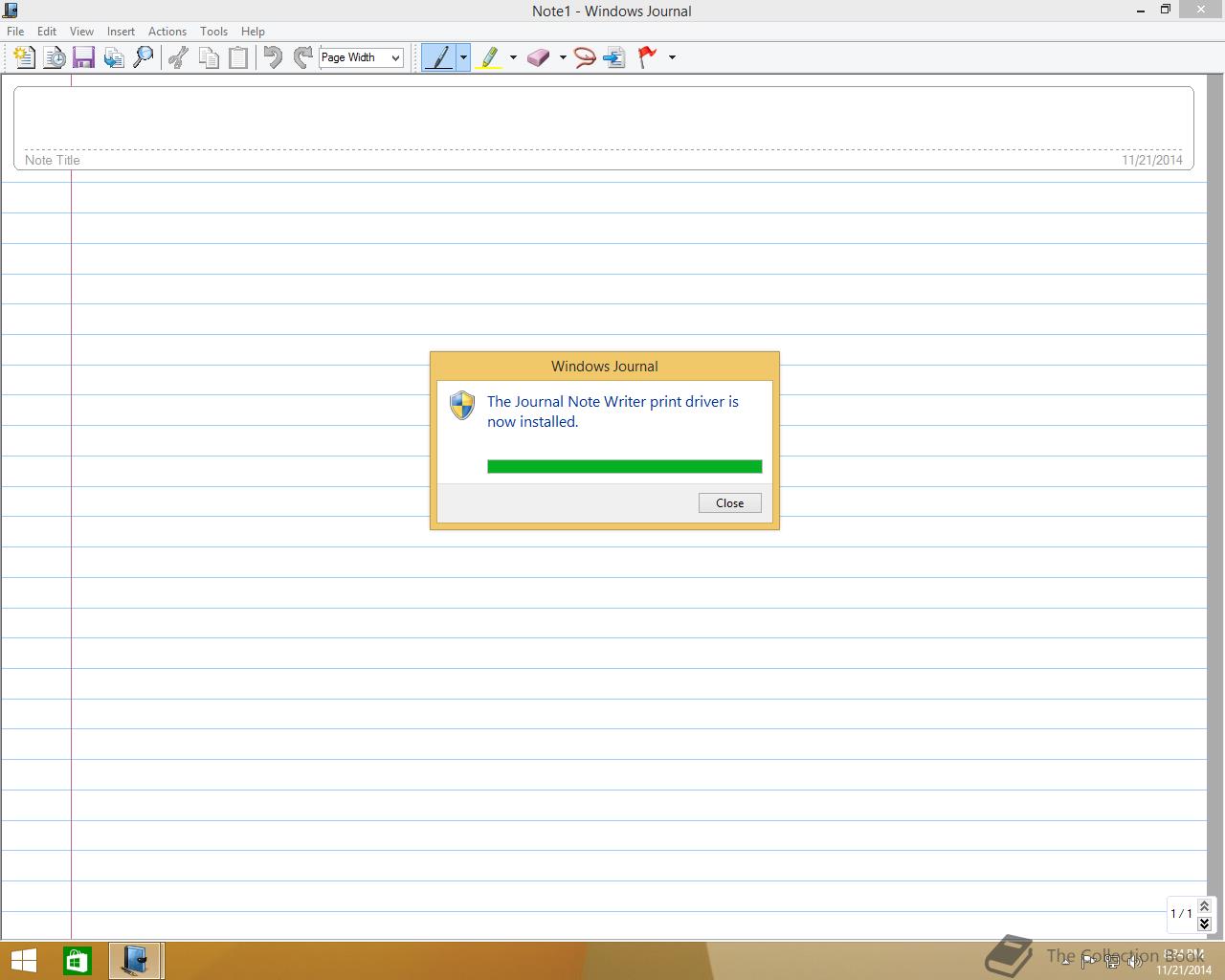Select the Pen tool
This screenshot has width=1225, height=980.
click(439, 57)
